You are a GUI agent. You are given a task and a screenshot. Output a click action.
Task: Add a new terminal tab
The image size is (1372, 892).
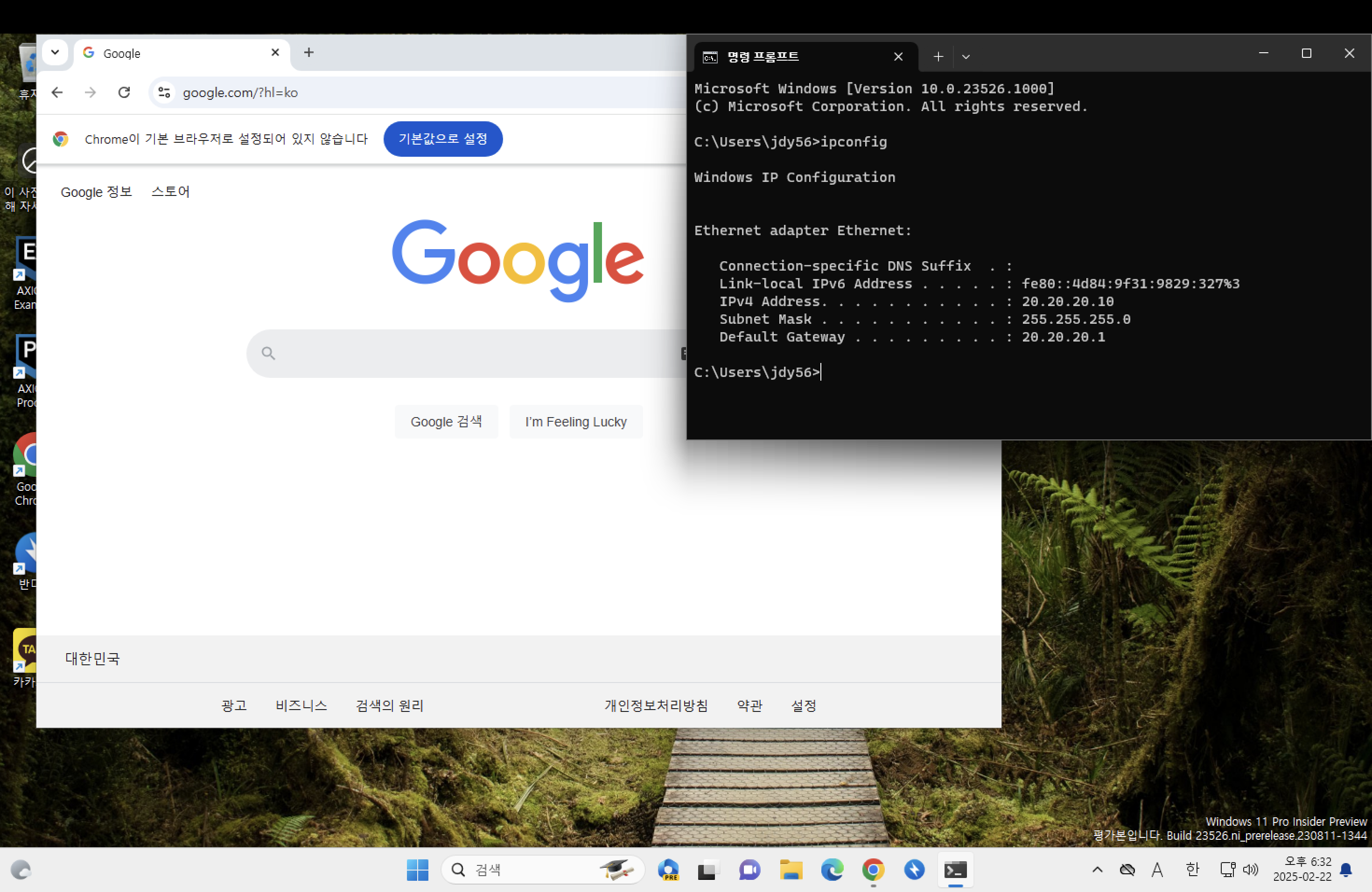938,56
